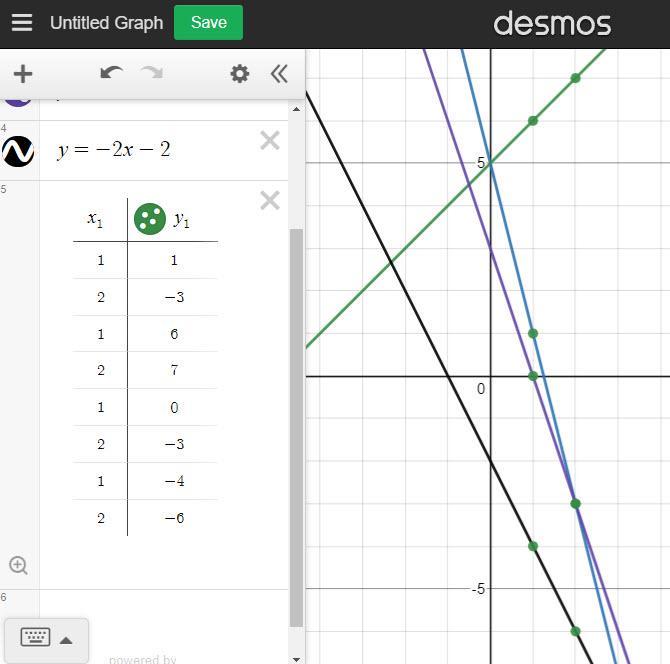Image resolution: width=670 pixels, height=664 pixels.
Task: Open the hamburger menu
Action: [22, 23]
